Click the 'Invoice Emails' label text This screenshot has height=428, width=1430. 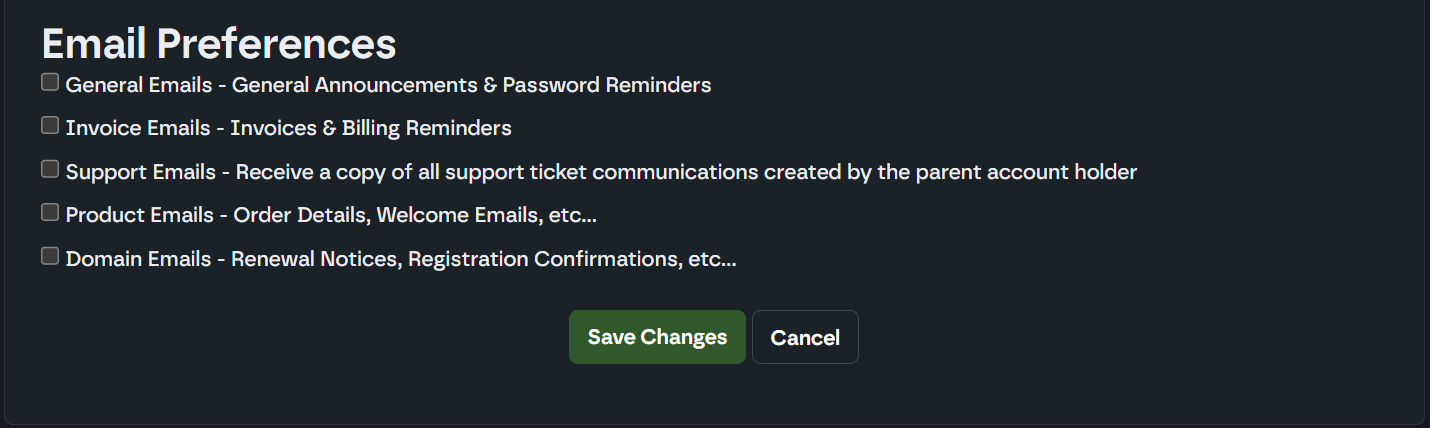138,128
